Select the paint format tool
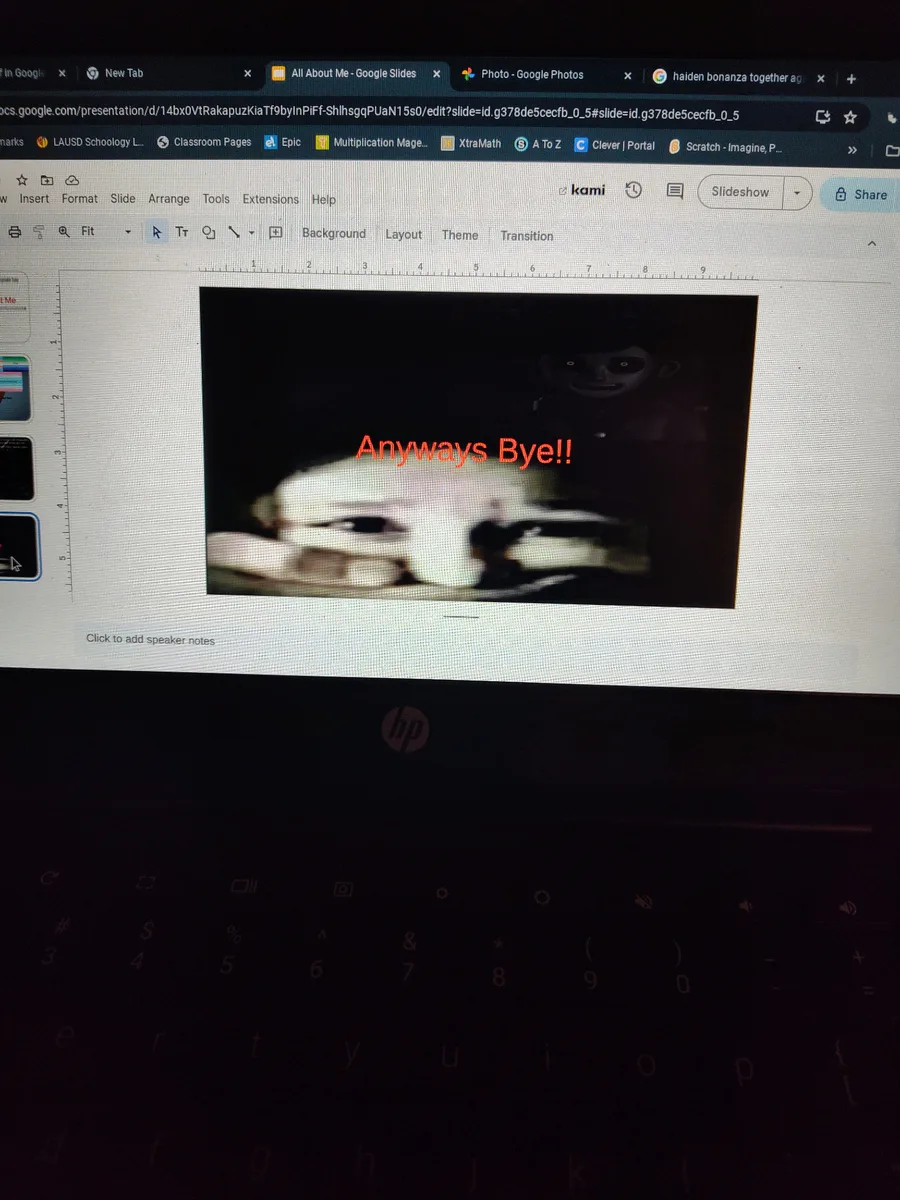This screenshot has width=900, height=1200. point(39,232)
